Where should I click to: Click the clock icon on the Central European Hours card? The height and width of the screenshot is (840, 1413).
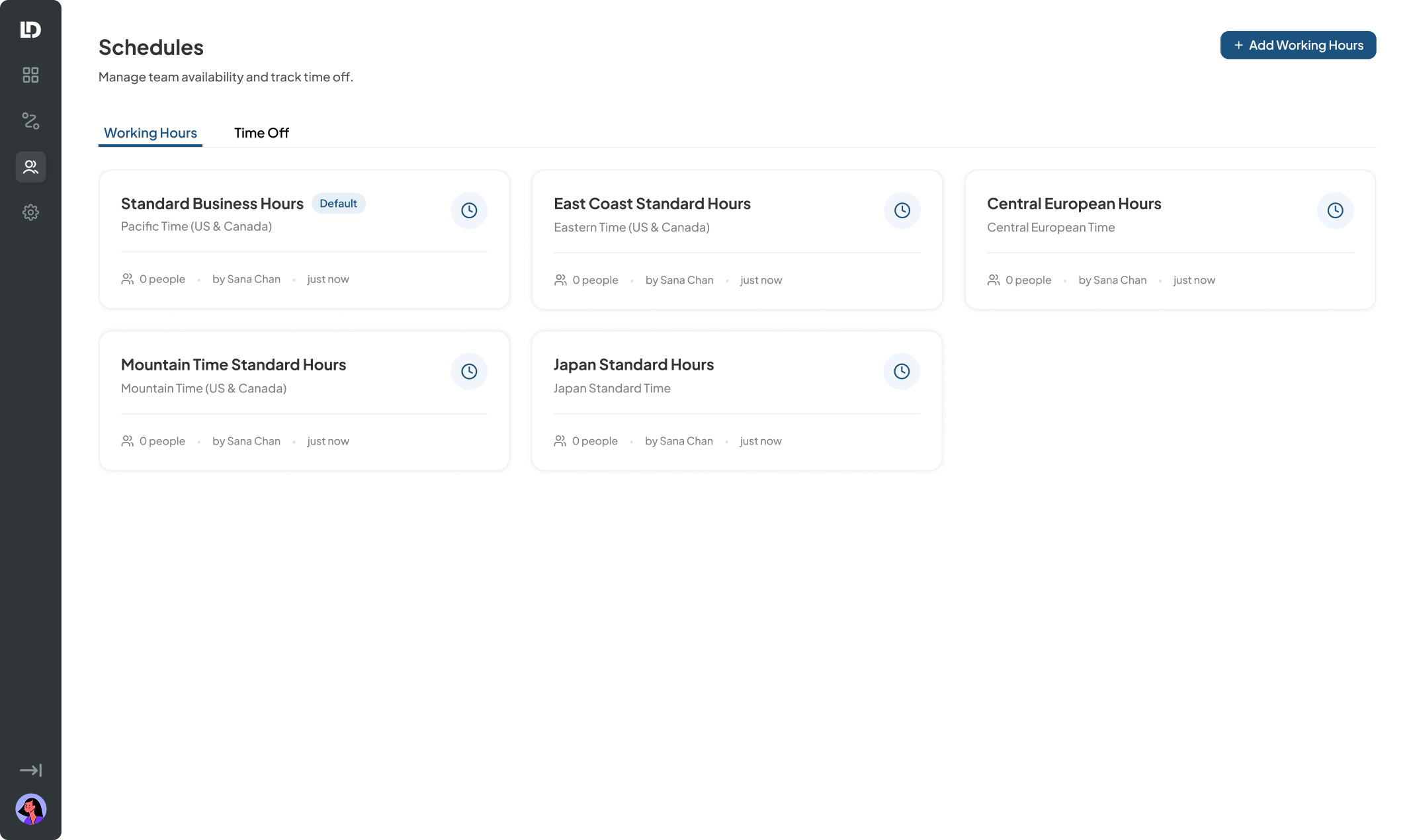click(1336, 210)
